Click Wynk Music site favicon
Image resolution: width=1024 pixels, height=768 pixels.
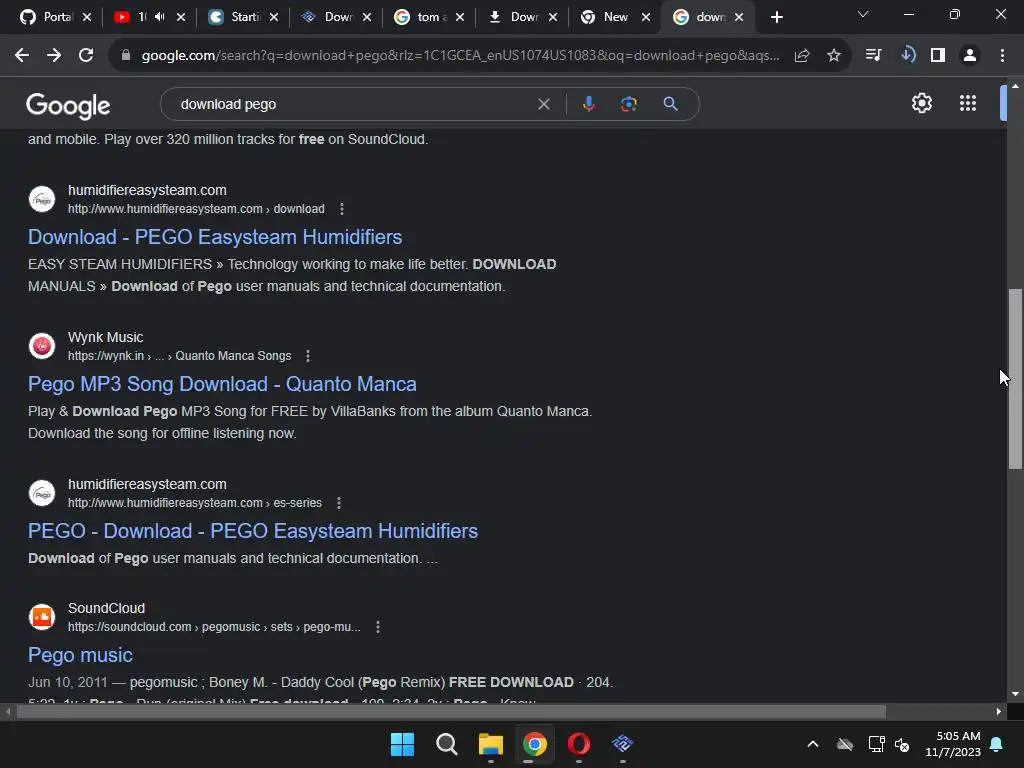(42, 345)
